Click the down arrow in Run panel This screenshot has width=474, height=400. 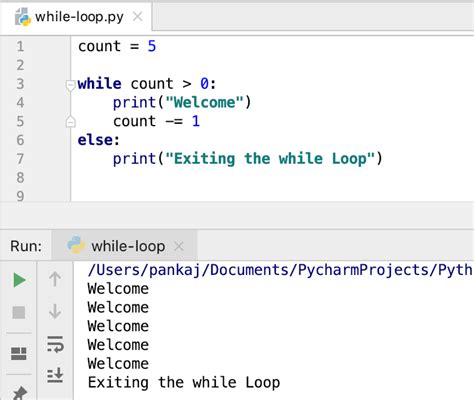(x=55, y=311)
